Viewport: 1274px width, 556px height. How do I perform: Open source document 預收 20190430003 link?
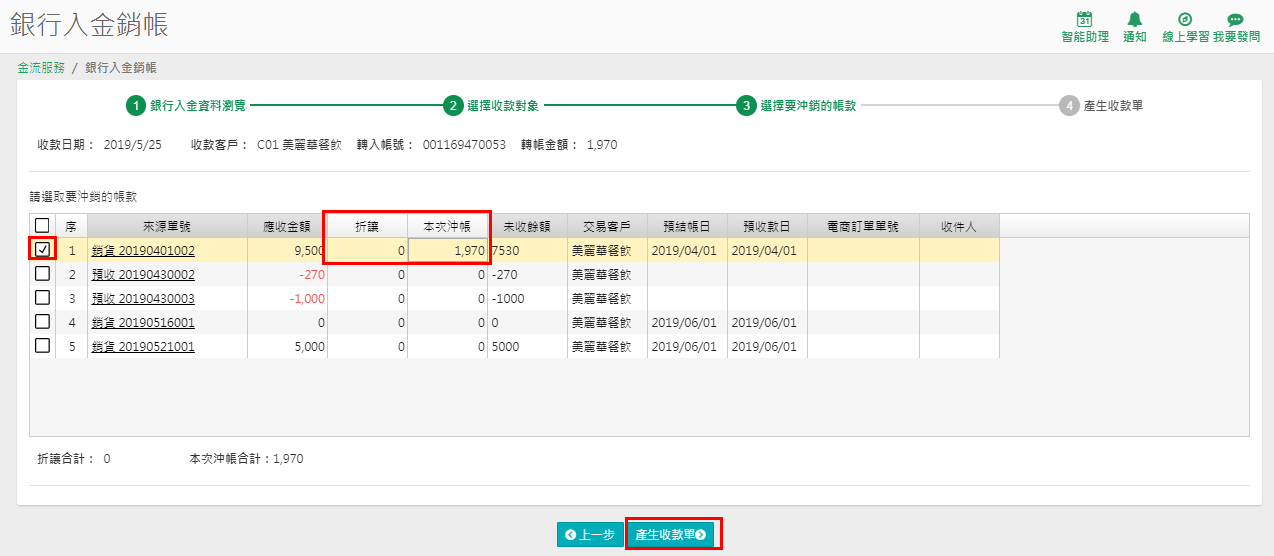[x=143, y=299]
